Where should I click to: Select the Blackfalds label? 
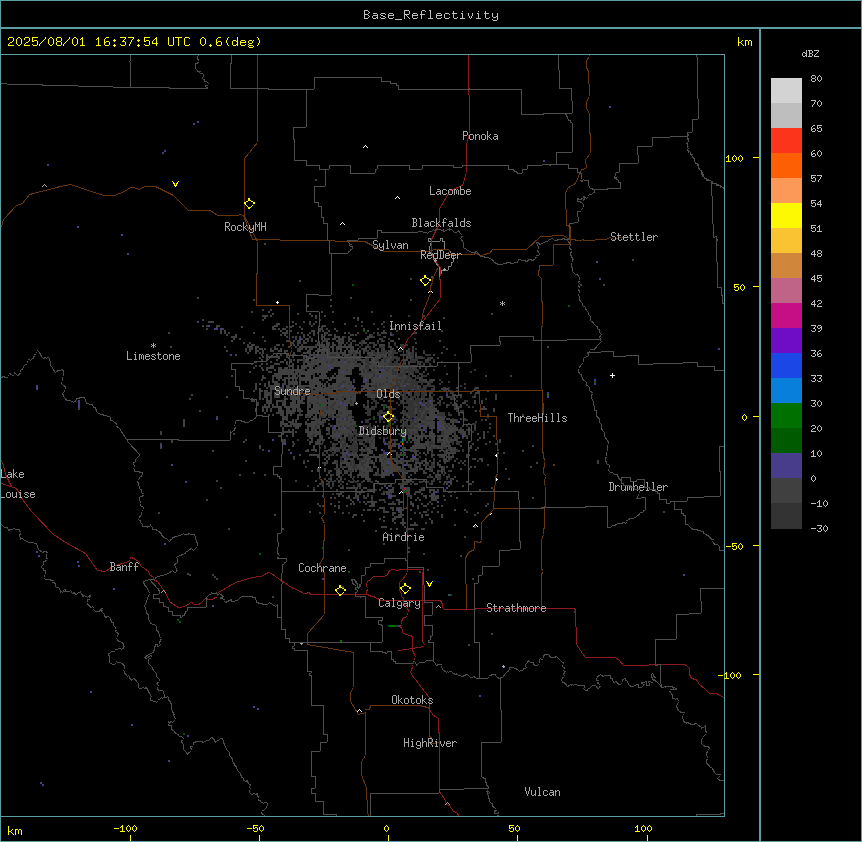[441, 223]
